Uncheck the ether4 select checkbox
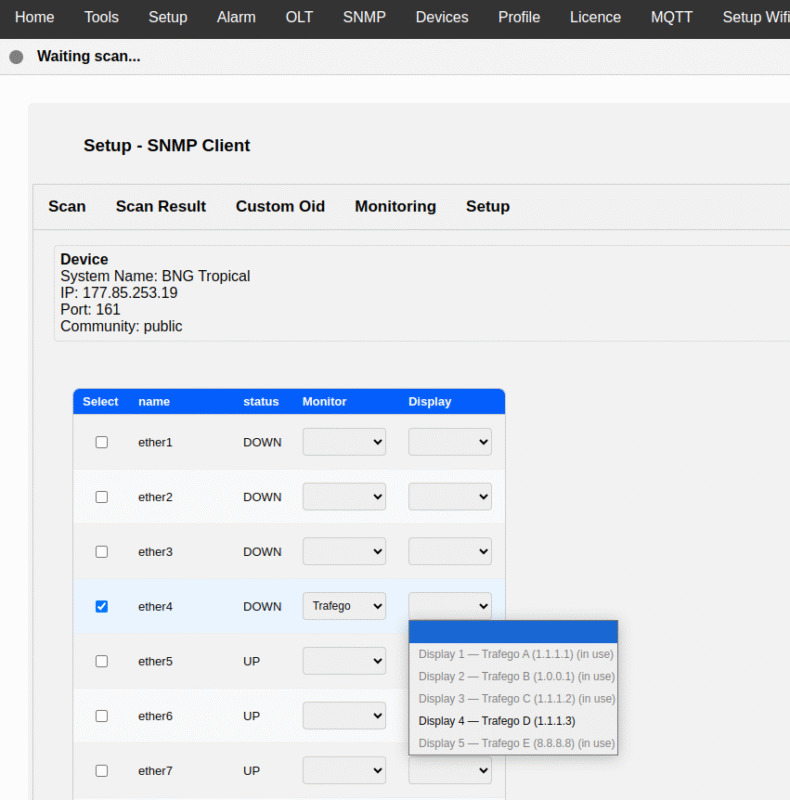 pyautogui.click(x=101, y=606)
